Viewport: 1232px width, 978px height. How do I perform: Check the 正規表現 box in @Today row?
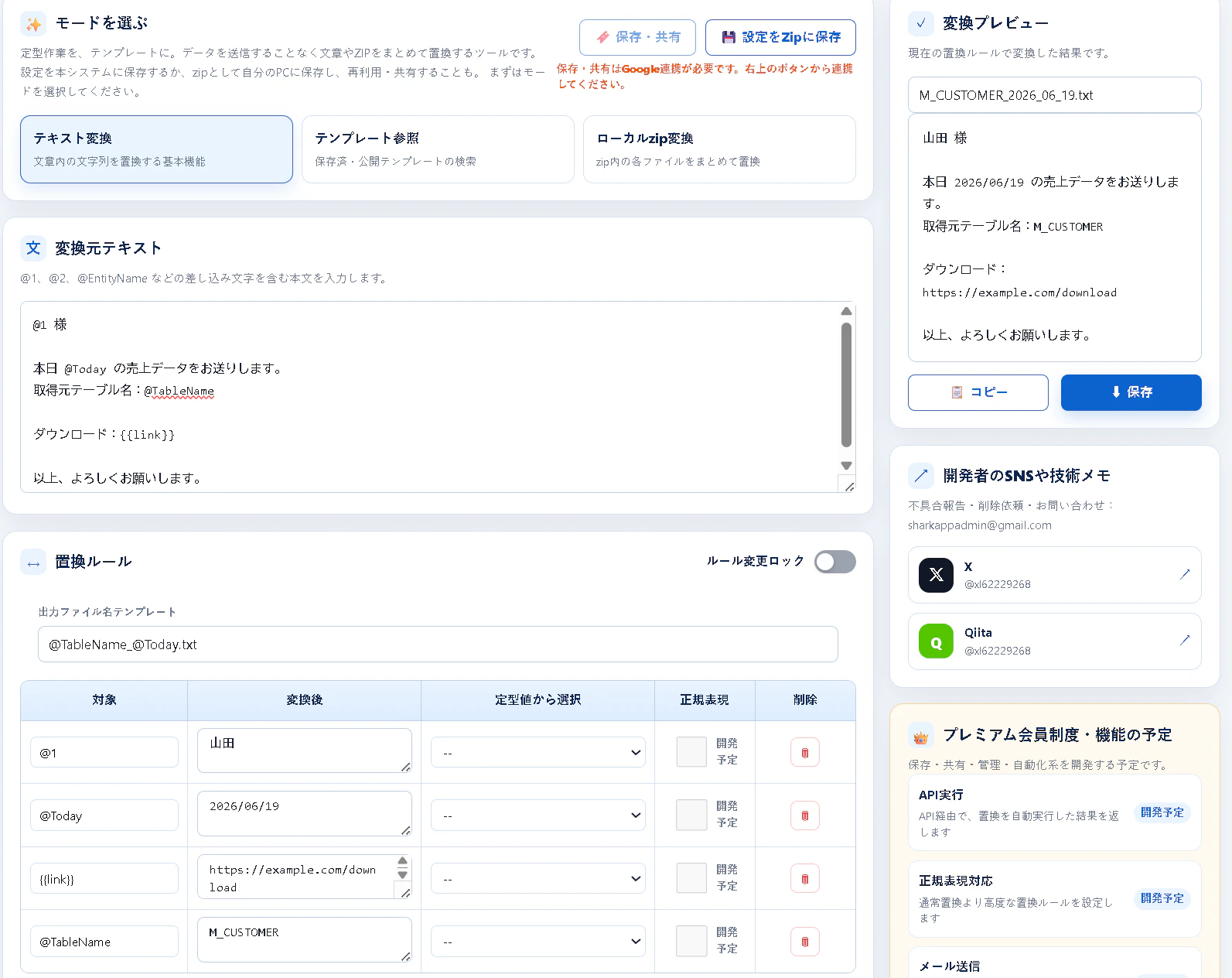pyautogui.click(x=691, y=815)
